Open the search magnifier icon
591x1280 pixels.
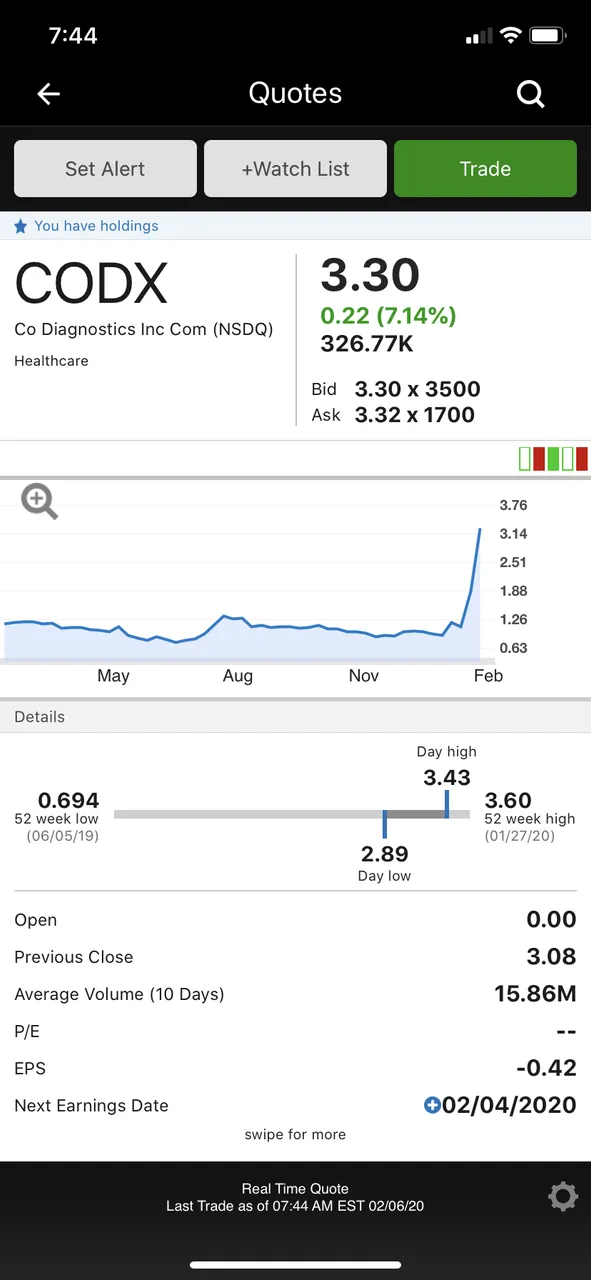pyautogui.click(x=531, y=95)
